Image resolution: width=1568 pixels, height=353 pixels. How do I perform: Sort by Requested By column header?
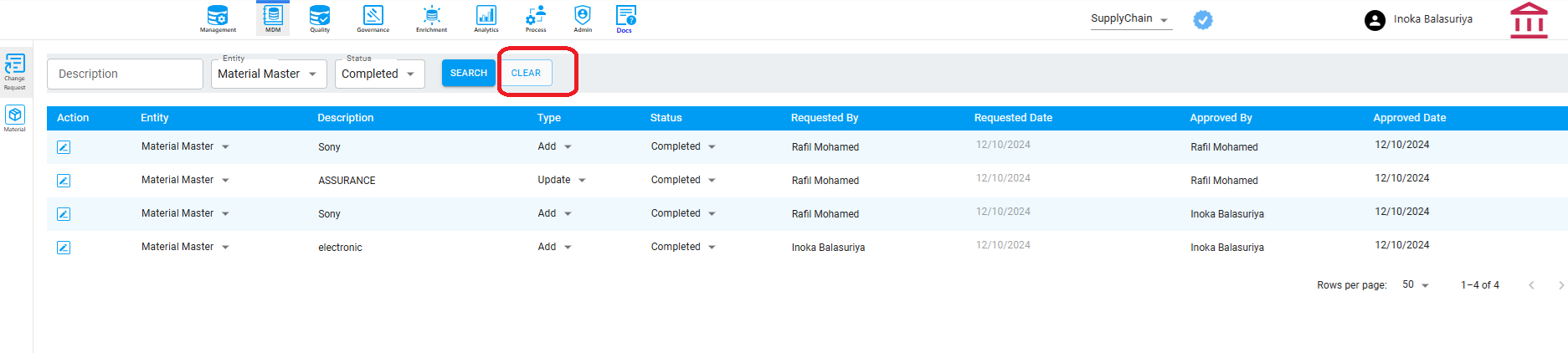click(x=825, y=118)
